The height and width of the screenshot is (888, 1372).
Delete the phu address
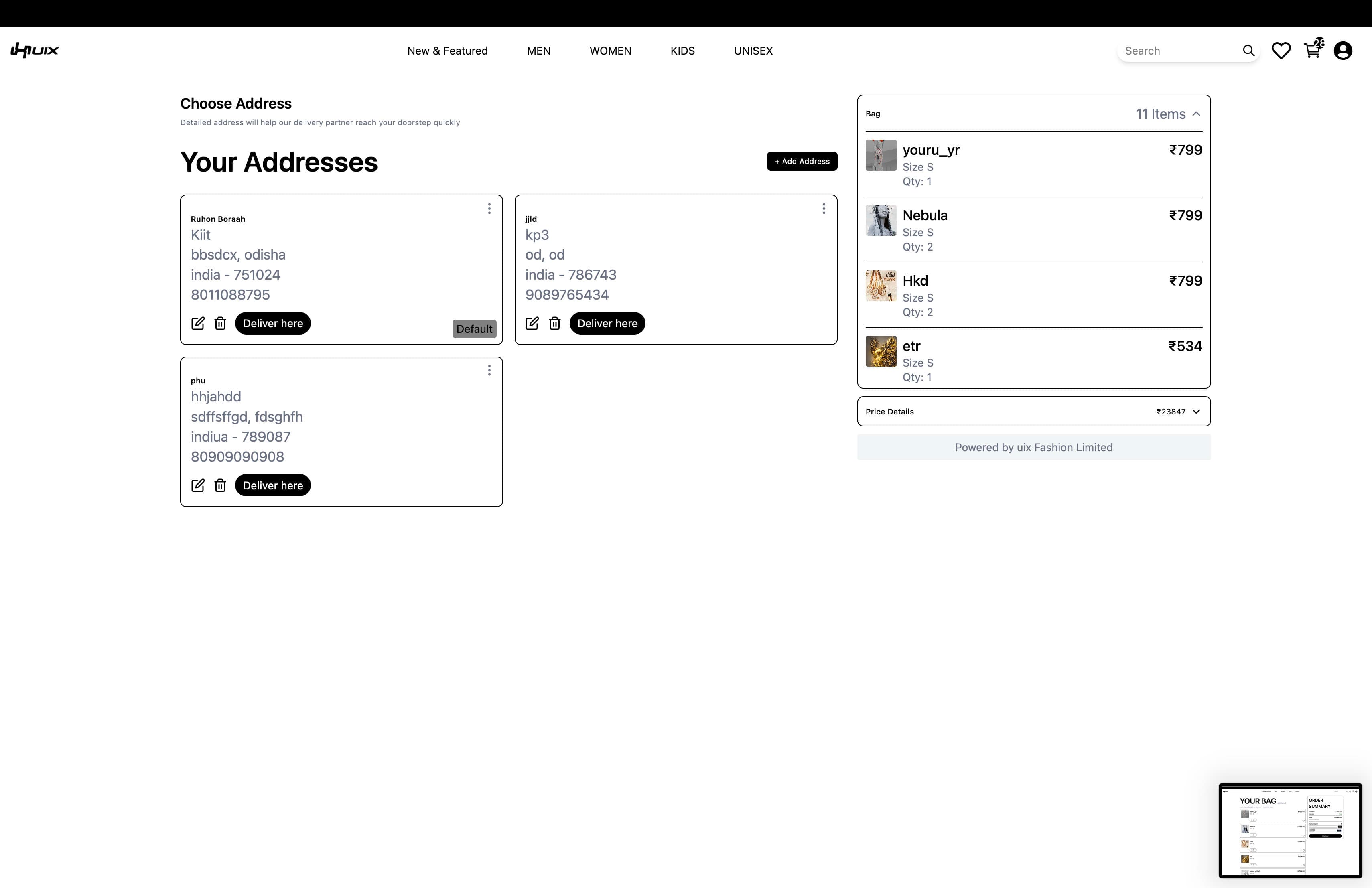click(x=220, y=485)
